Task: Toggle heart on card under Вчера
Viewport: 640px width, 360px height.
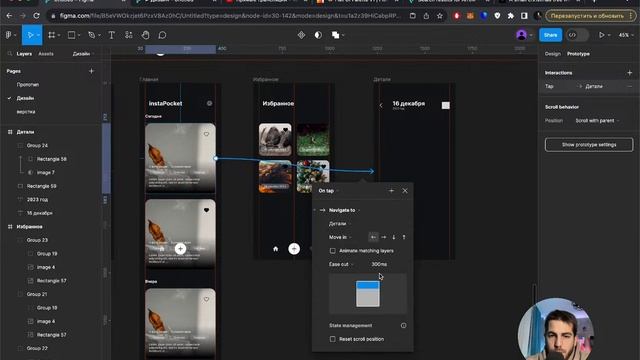Action: [207, 299]
